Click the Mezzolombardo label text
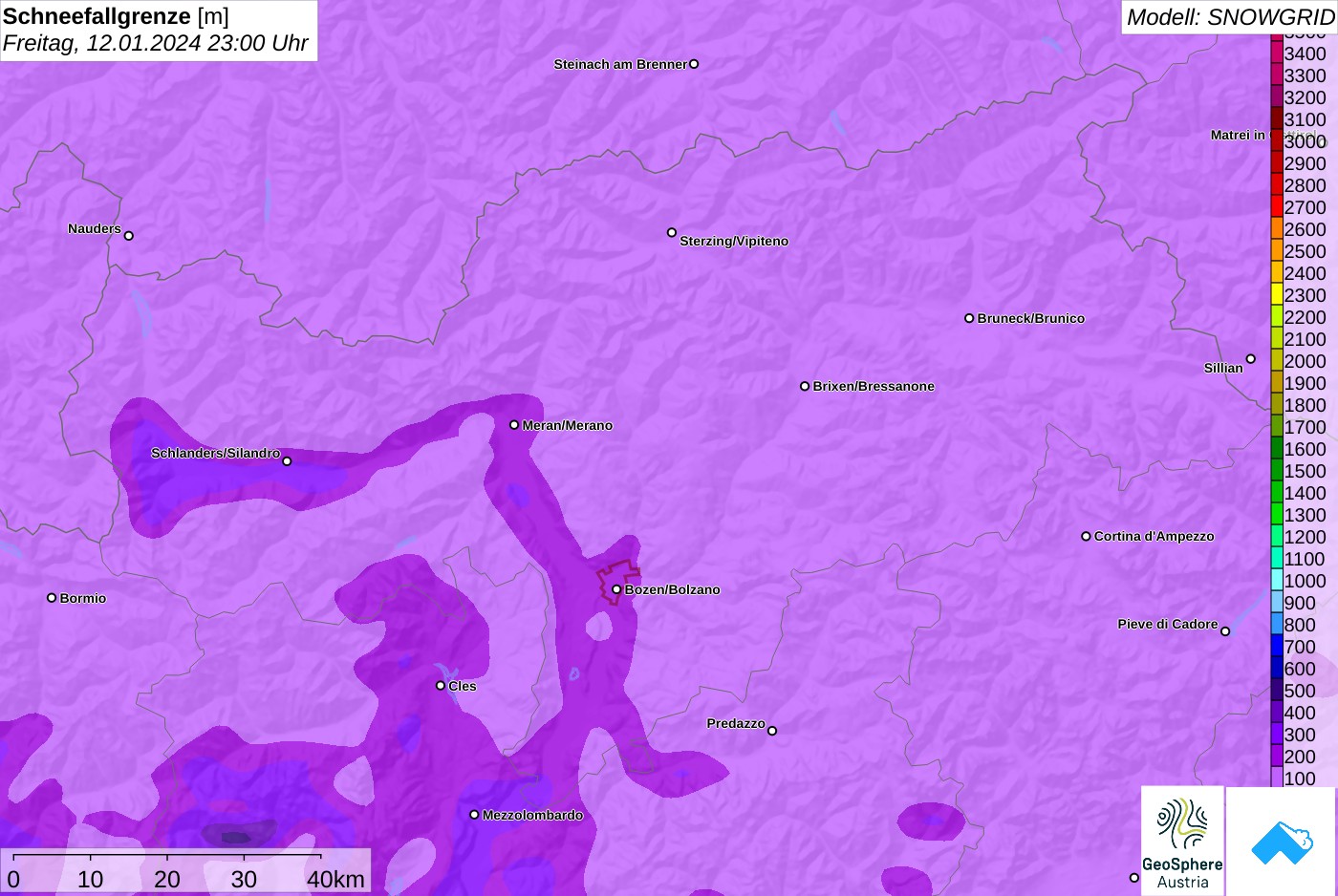The image size is (1338, 896). point(533,815)
